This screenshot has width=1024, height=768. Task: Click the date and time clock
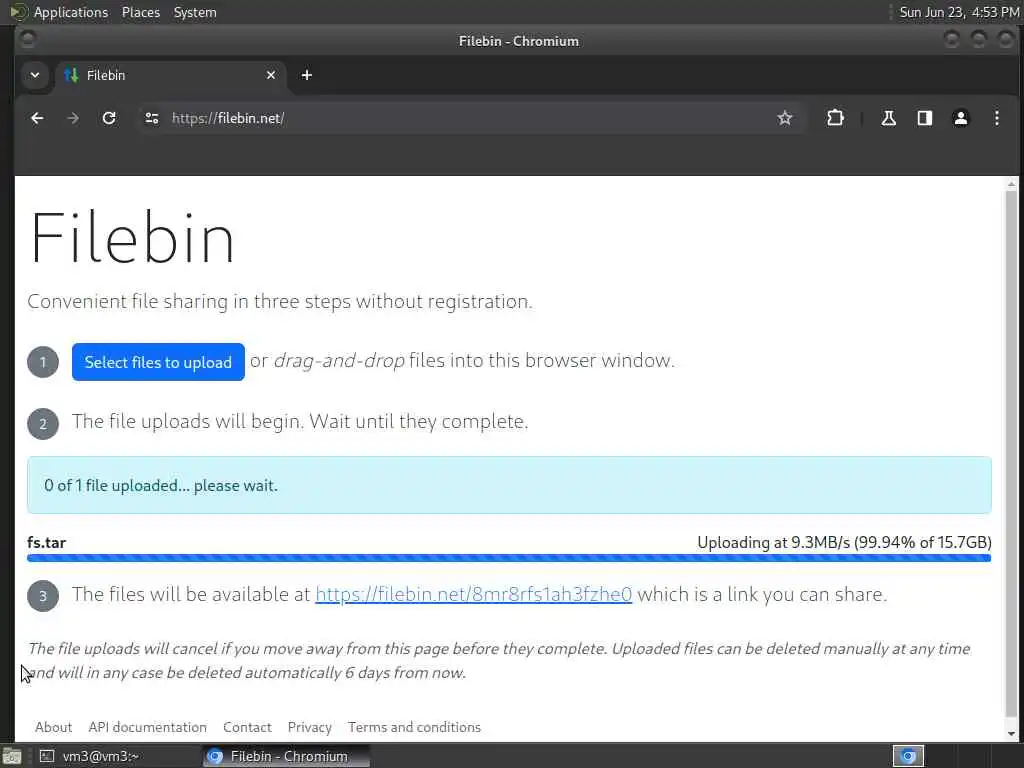[959, 12]
